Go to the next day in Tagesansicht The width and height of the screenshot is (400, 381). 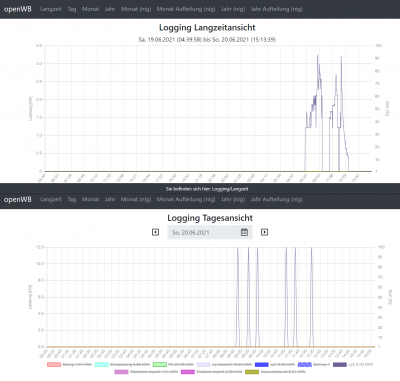(x=264, y=232)
